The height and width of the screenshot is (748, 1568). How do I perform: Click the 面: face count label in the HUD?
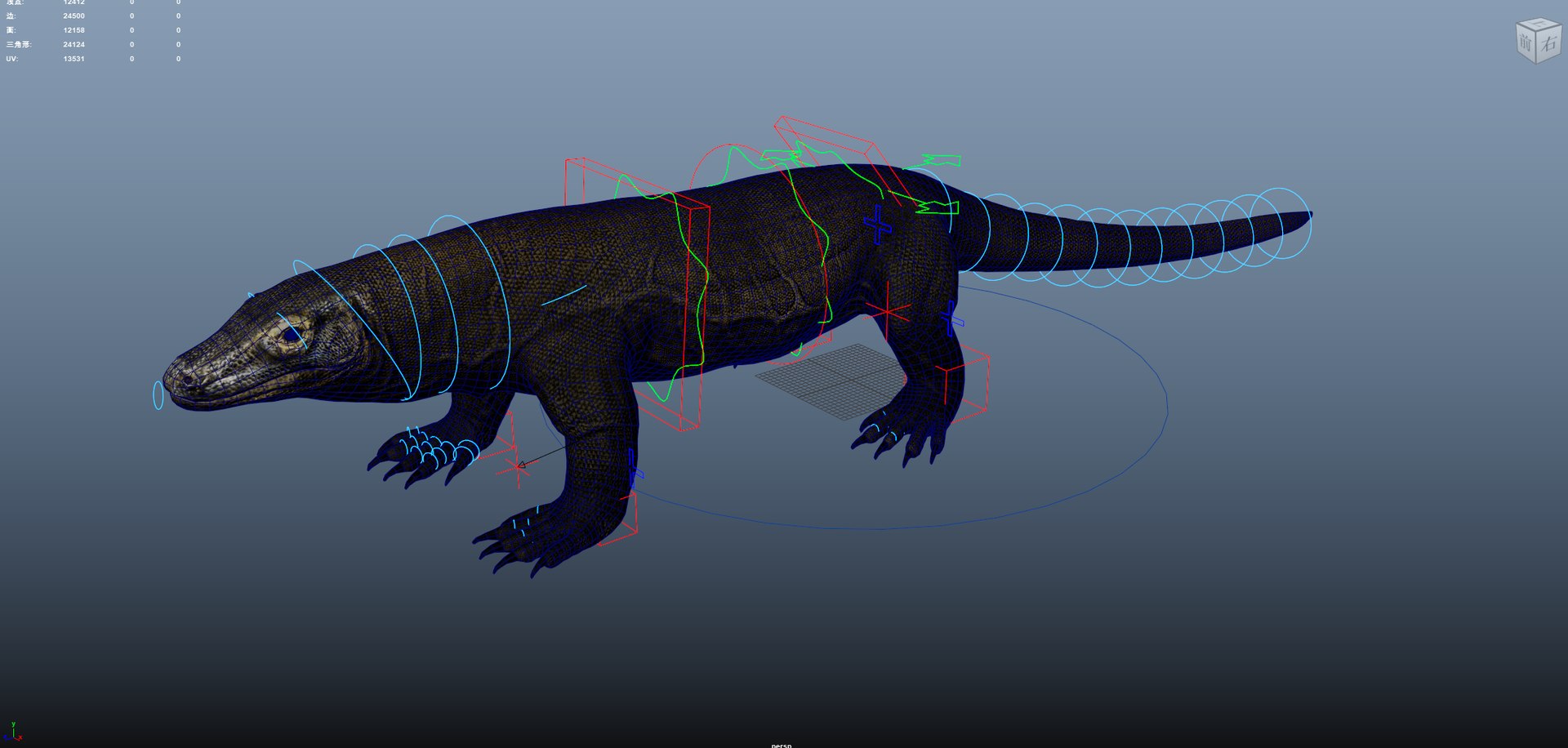11,30
